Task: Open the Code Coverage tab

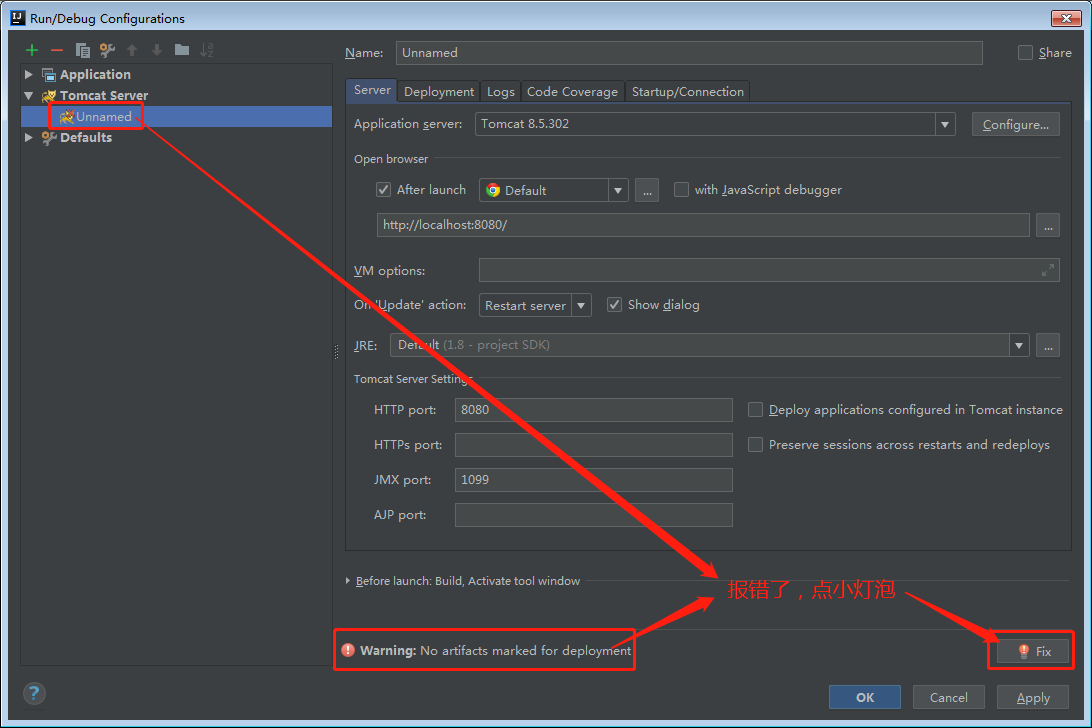Action: click(x=572, y=91)
